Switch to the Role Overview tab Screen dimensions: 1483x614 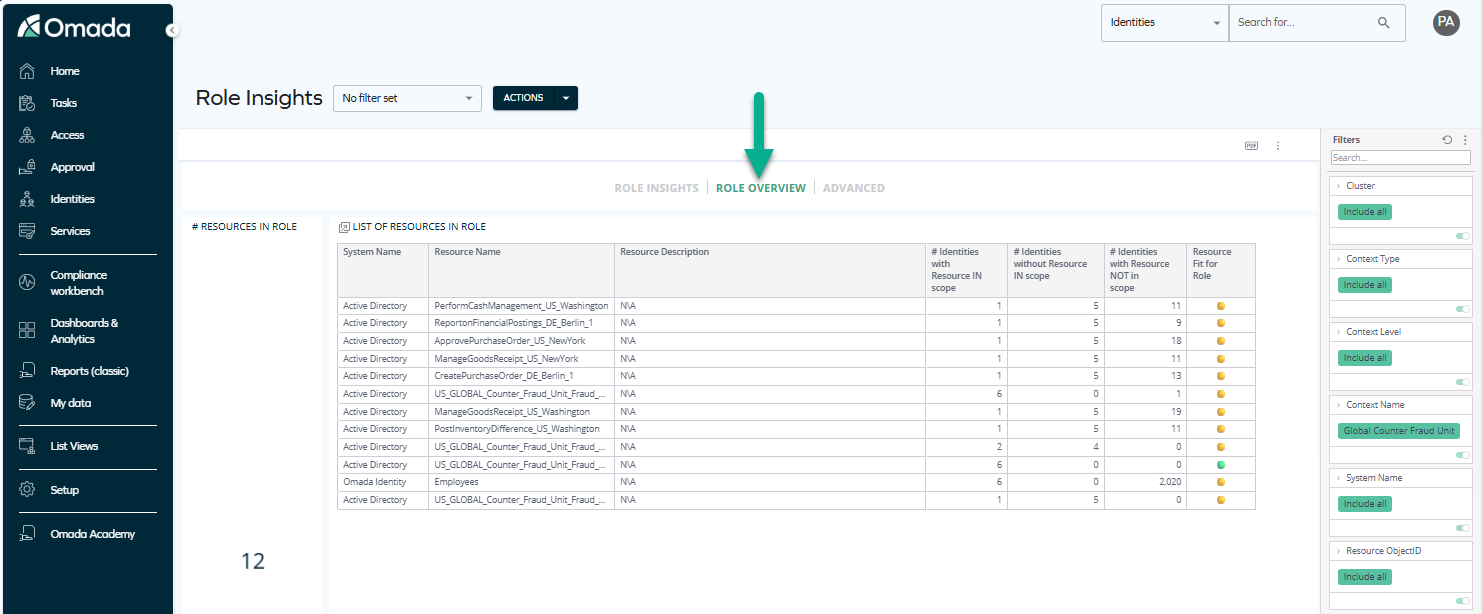761,188
